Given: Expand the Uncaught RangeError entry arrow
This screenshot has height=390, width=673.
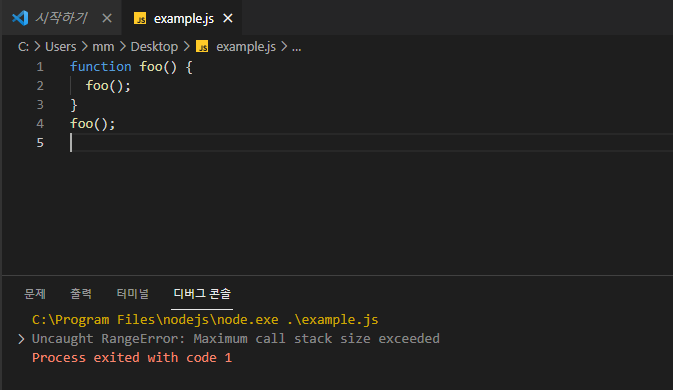Looking at the screenshot, I should [21, 339].
